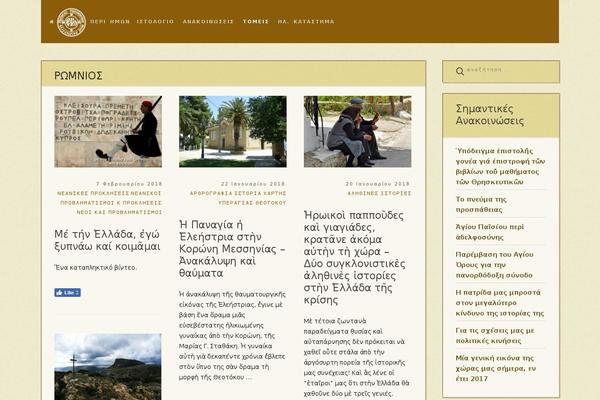Click the excerpt starting 'Ἡ ἀνακάλυψη τῆς θαυματουργικῆς'

tap(232, 335)
